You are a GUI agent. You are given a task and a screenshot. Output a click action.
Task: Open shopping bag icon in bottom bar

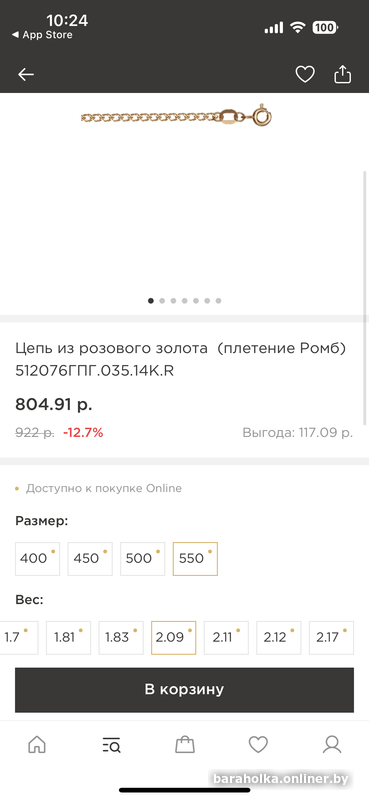(185, 745)
